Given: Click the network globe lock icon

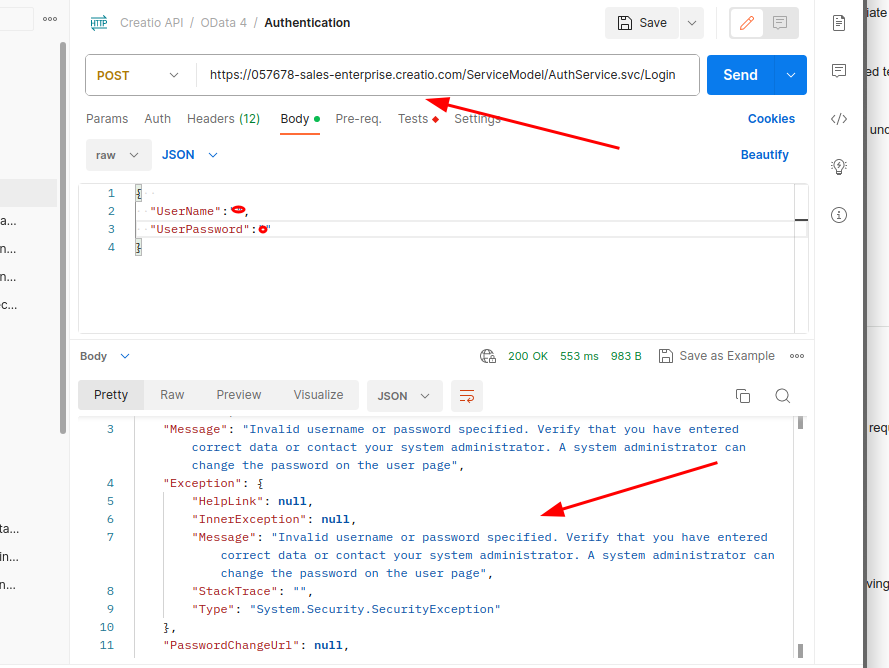Looking at the screenshot, I should click(488, 356).
